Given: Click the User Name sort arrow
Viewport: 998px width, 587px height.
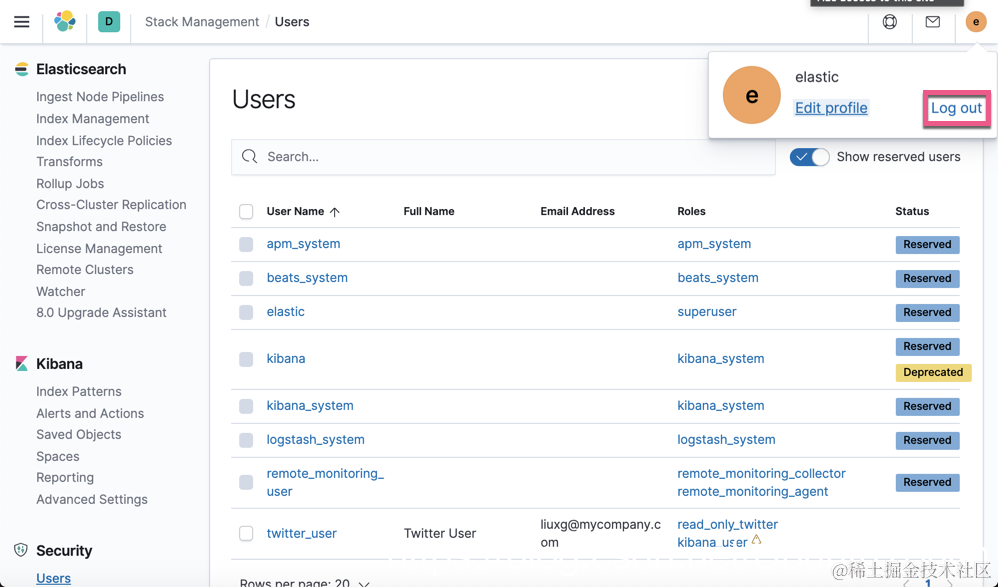Looking at the screenshot, I should point(335,212).
